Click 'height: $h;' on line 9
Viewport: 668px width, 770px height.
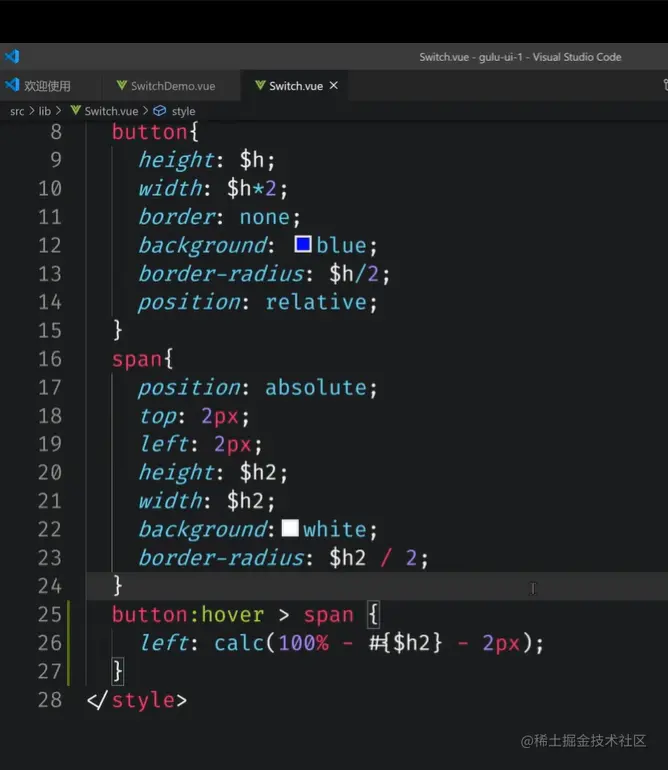pos(206,160)
